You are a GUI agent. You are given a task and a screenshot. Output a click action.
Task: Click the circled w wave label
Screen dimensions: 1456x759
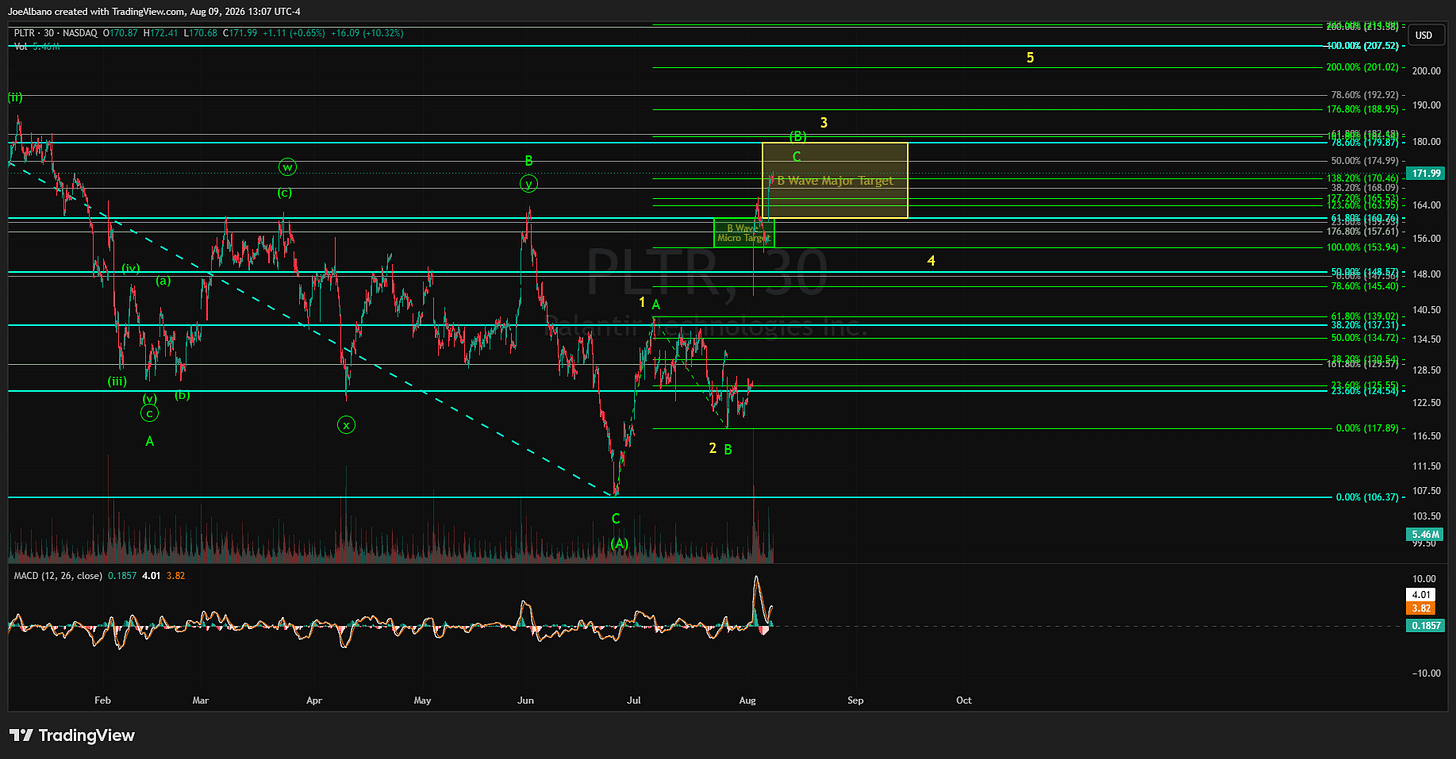(287, 167)
